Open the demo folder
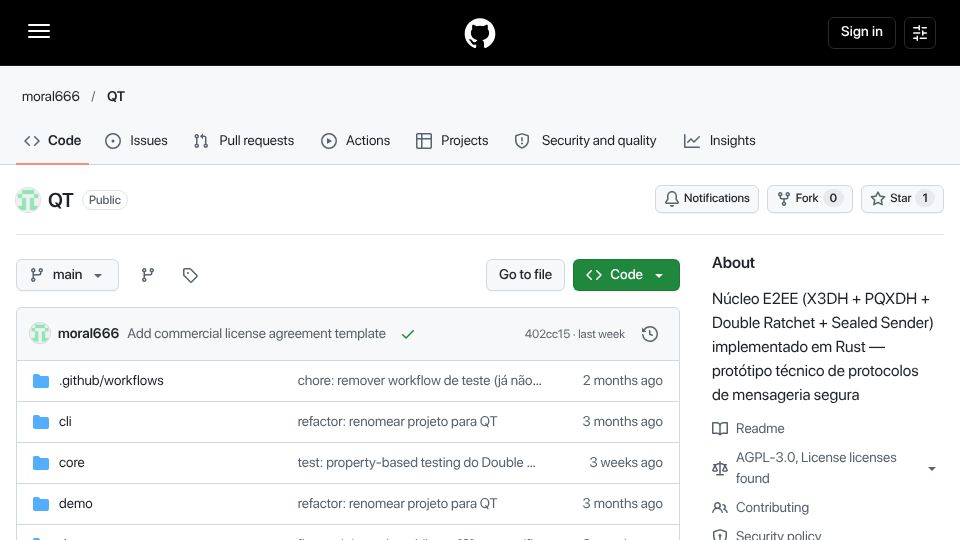Viewport: 960px width, 540px height. [75, 504]
